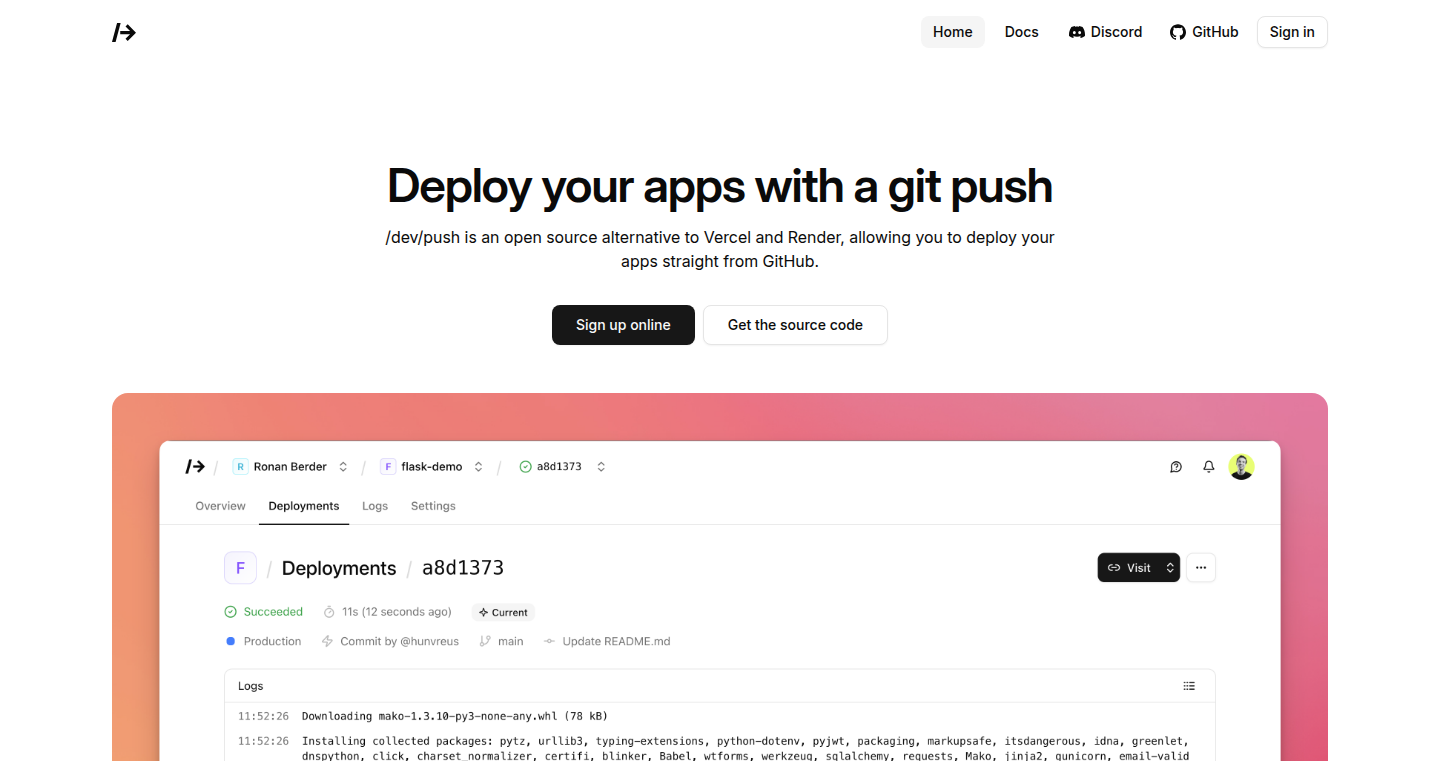Expand the flask-demo project switcher chevrons
The width and height of the screenshot is (1440, 761).
point(478,466)
